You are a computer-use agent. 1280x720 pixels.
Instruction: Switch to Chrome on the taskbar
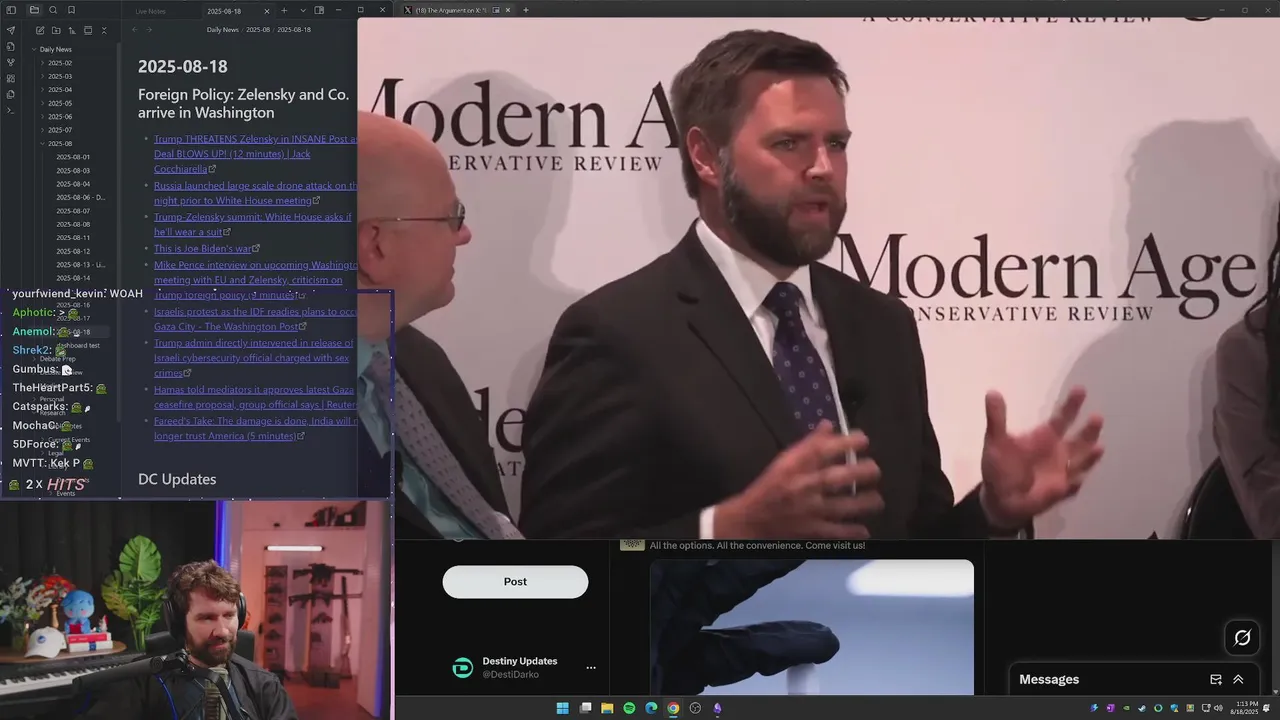(x=673, y=708)
